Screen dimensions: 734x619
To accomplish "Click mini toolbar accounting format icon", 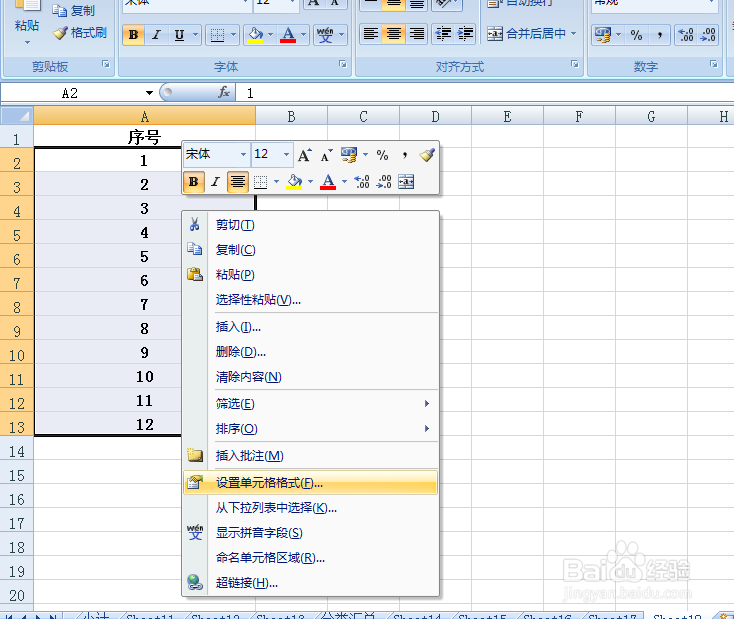I will [349, 155].
